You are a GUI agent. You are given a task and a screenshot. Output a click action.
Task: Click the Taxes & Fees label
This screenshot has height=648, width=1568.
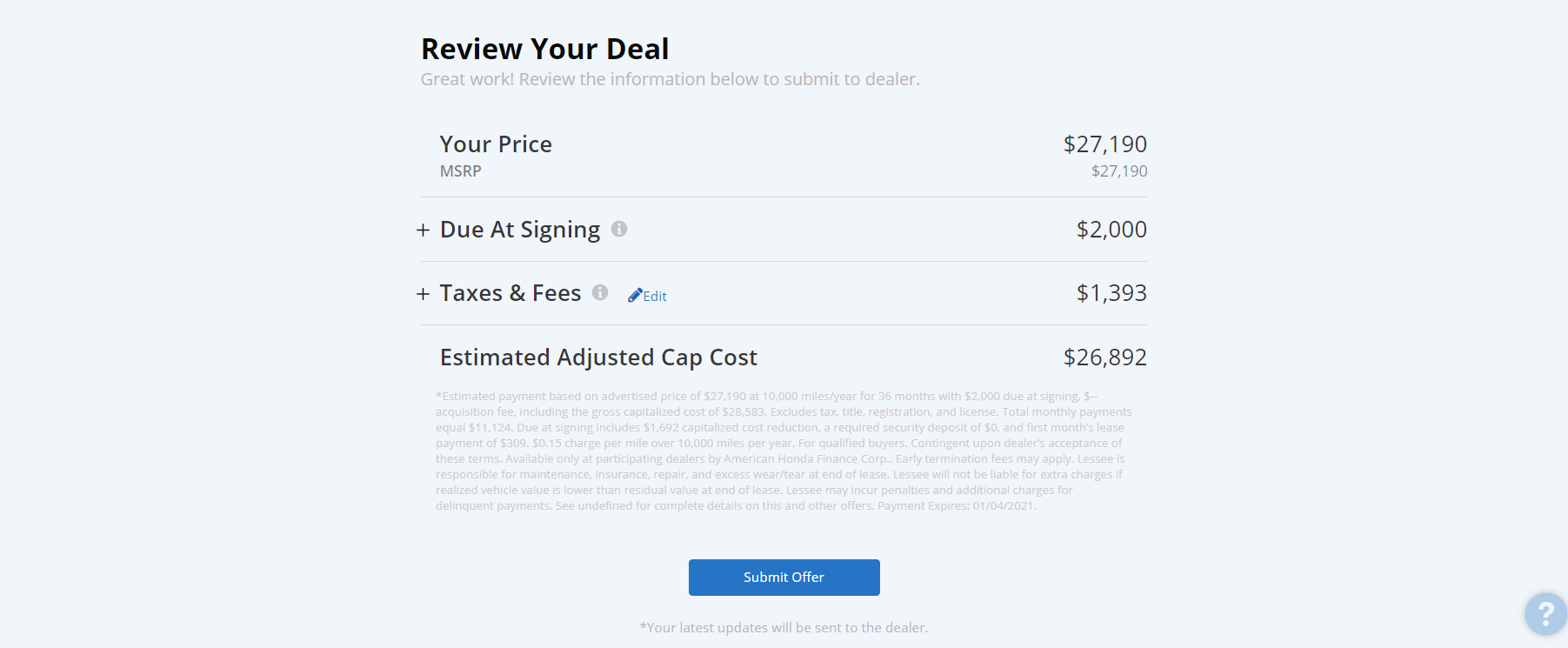(510, 293)
